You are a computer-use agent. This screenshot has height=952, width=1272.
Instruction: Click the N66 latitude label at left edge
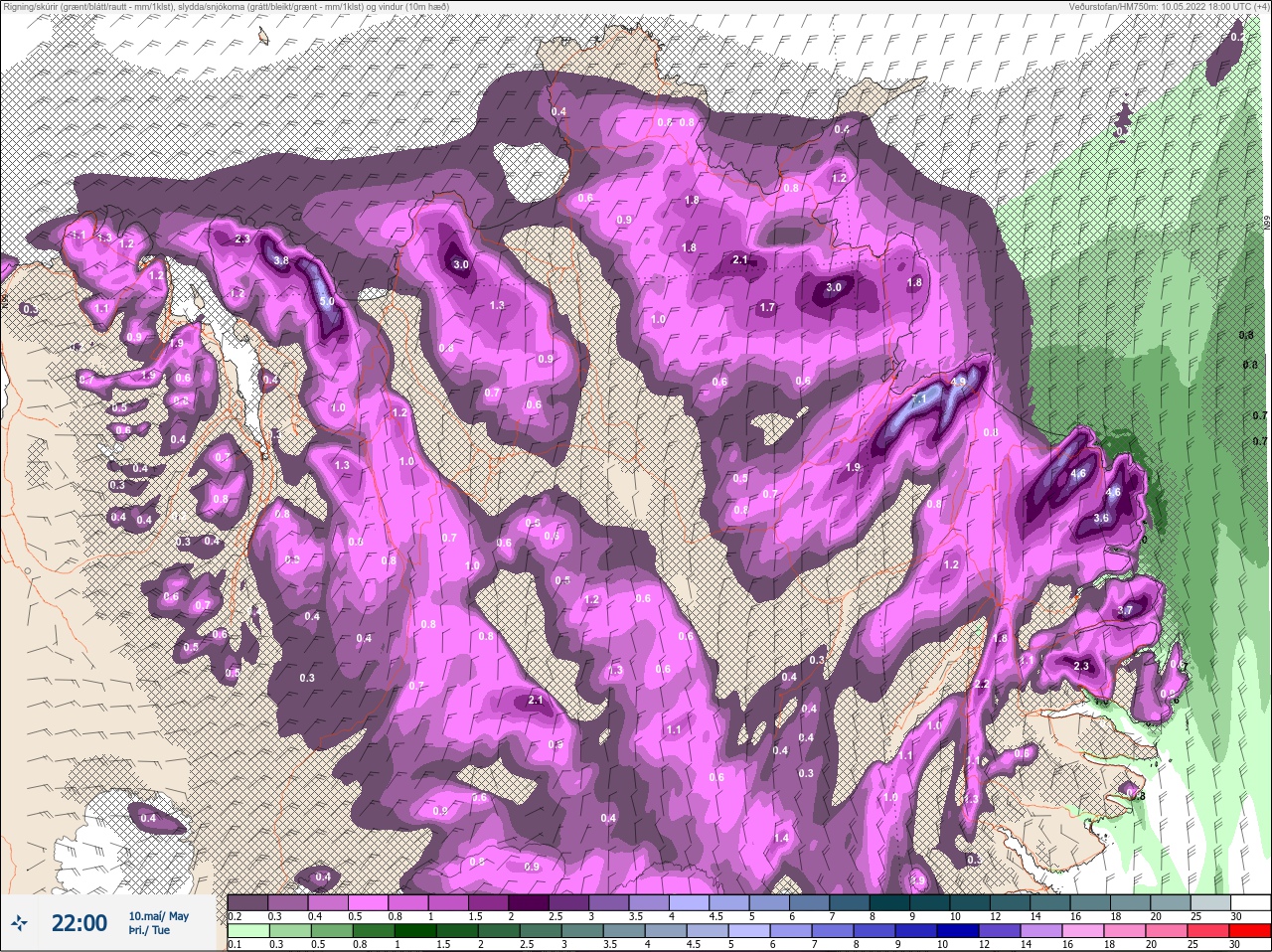pos(5,299)
